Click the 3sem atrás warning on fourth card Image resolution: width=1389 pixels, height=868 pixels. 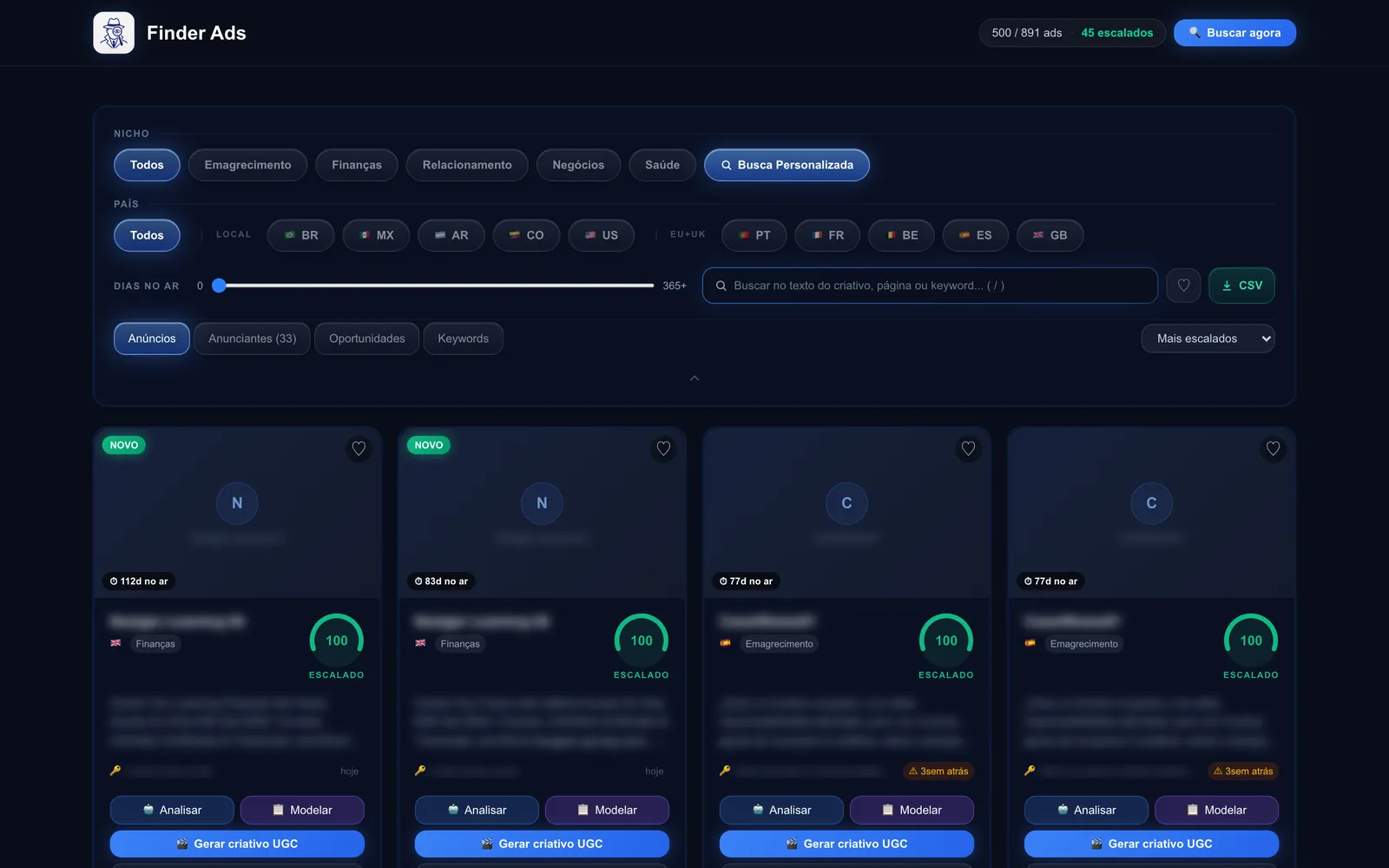coord(1243,771)
